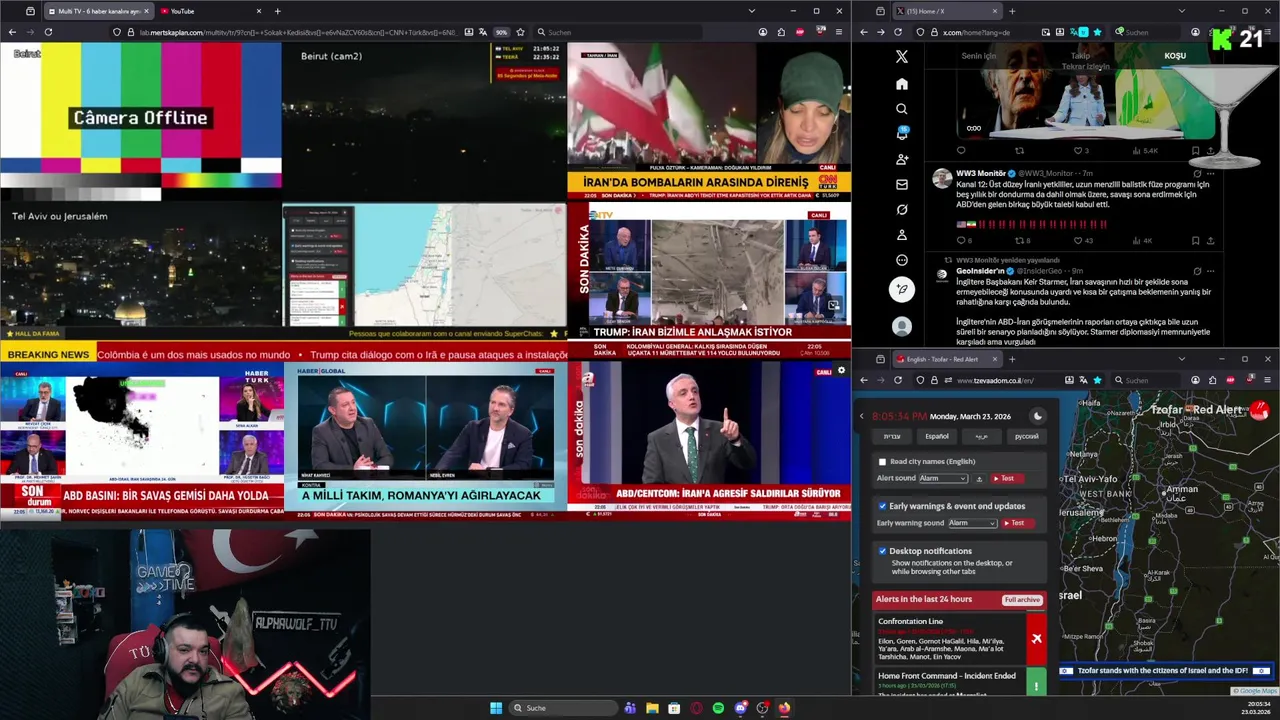
Task: Select Takip tab on X
Action: click(1081, 56)
